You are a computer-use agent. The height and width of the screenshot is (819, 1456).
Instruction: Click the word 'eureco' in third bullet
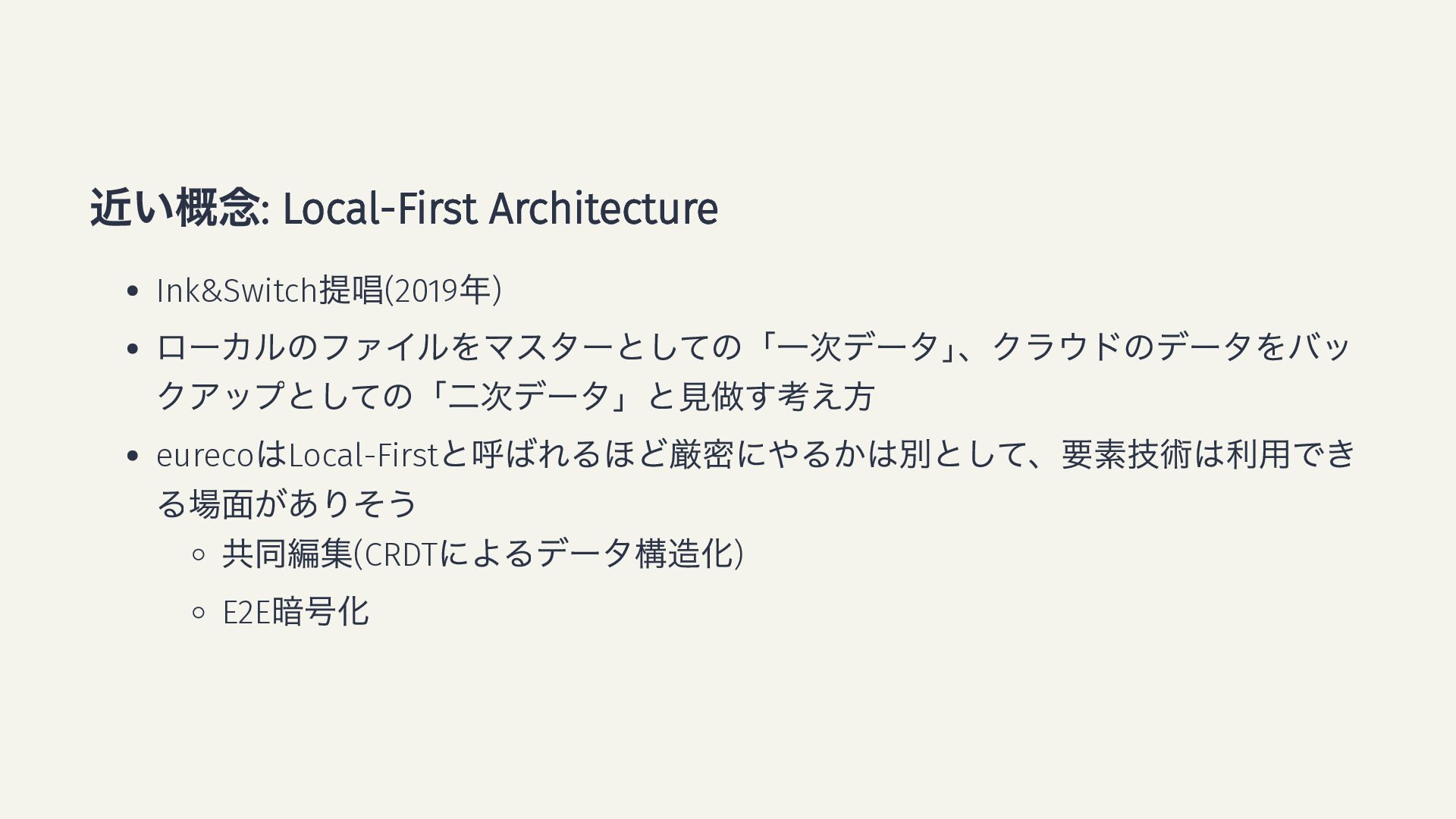(205, 455)
